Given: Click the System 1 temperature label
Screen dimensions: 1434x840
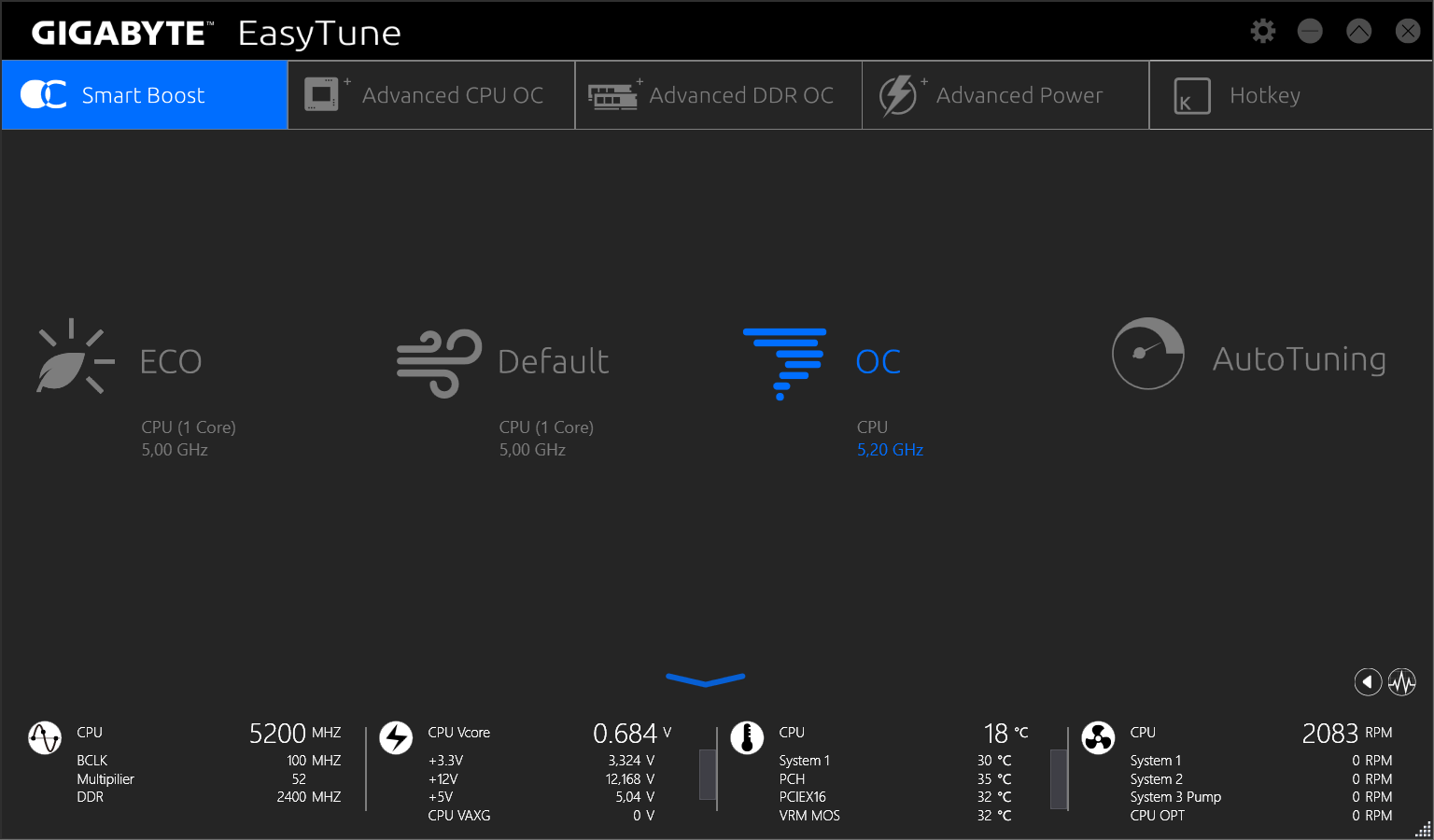Looking at the screenshot, I should 804,761.
